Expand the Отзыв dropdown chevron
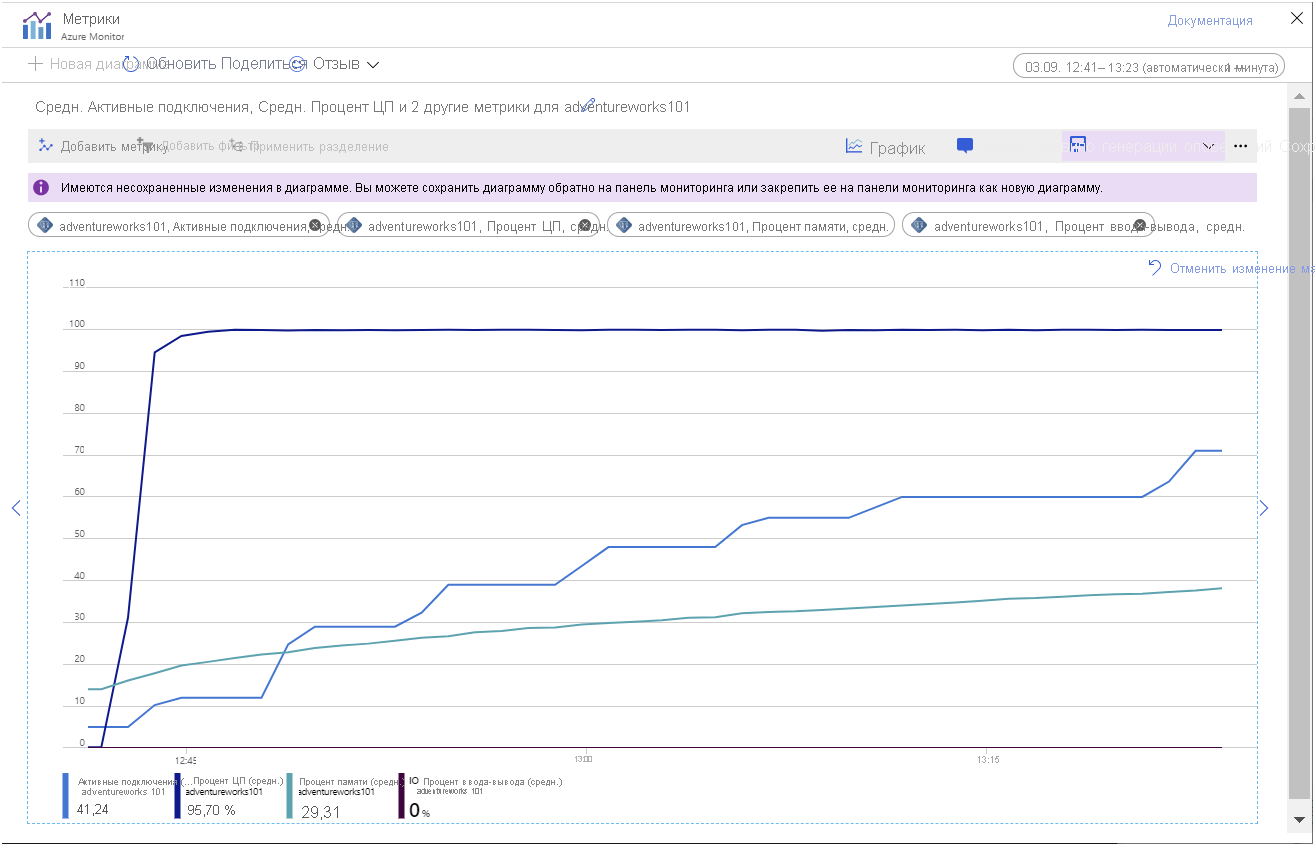Image resolution: width=1315 pixels, height=846 pixels. [373, 64]
